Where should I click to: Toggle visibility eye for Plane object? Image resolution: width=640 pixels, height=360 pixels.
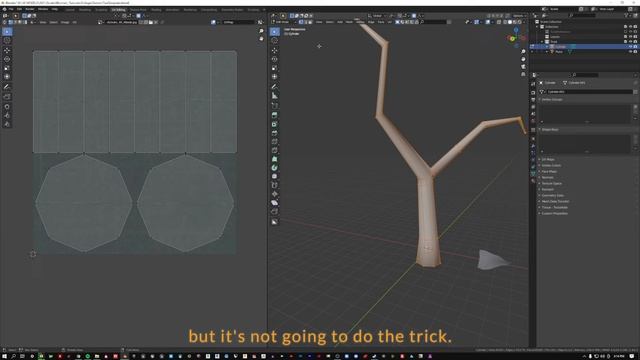coord(630,52)
